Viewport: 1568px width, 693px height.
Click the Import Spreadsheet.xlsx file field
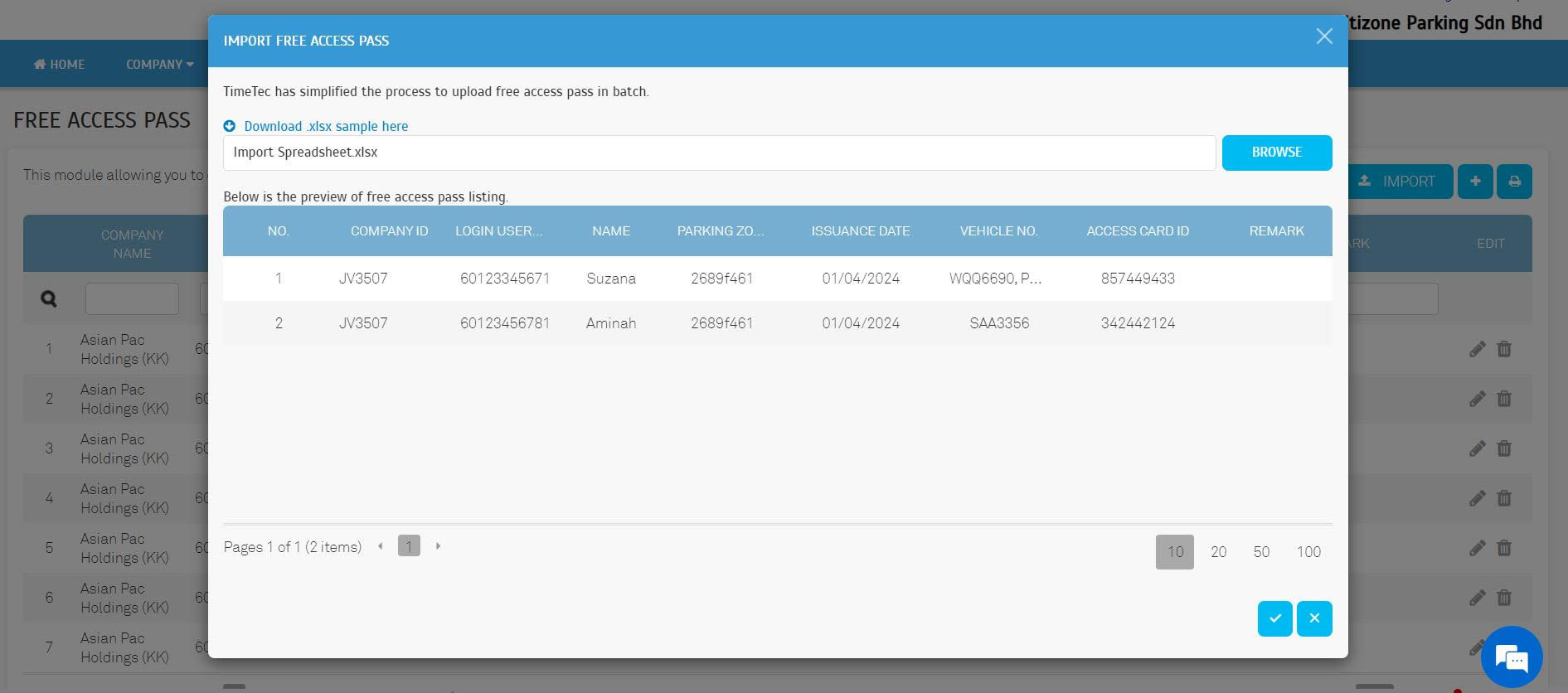coord(718,153)
